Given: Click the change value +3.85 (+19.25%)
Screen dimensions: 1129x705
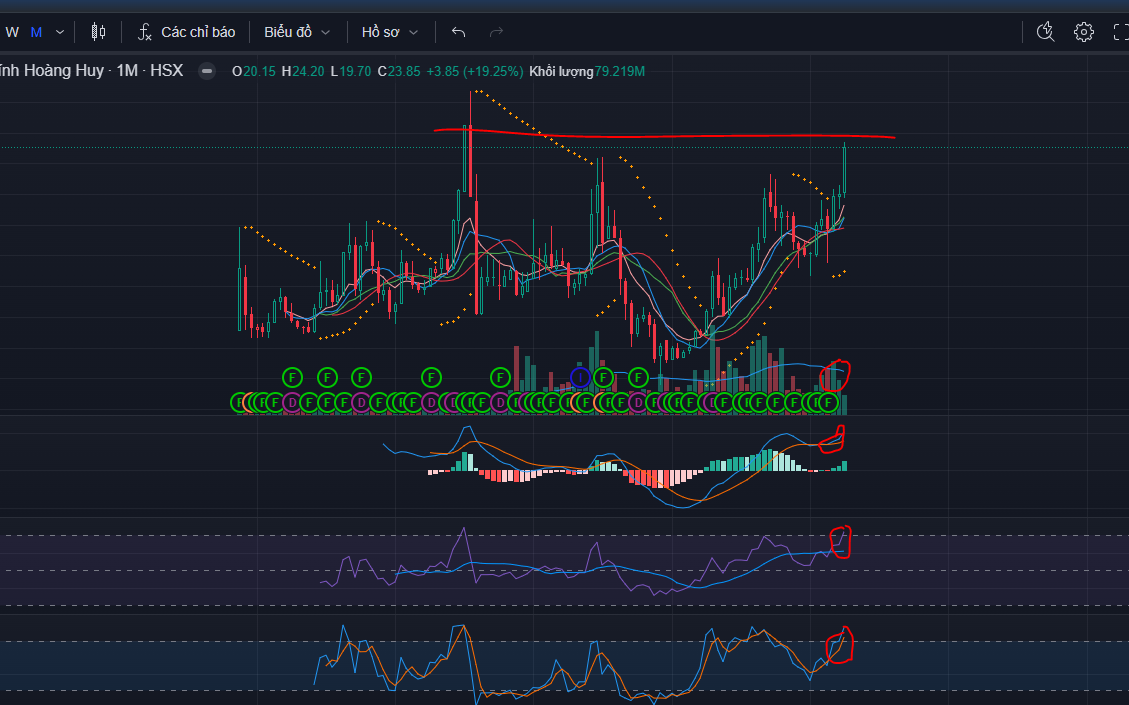Looking at the screenshot, I should click(x=474, y=71).
